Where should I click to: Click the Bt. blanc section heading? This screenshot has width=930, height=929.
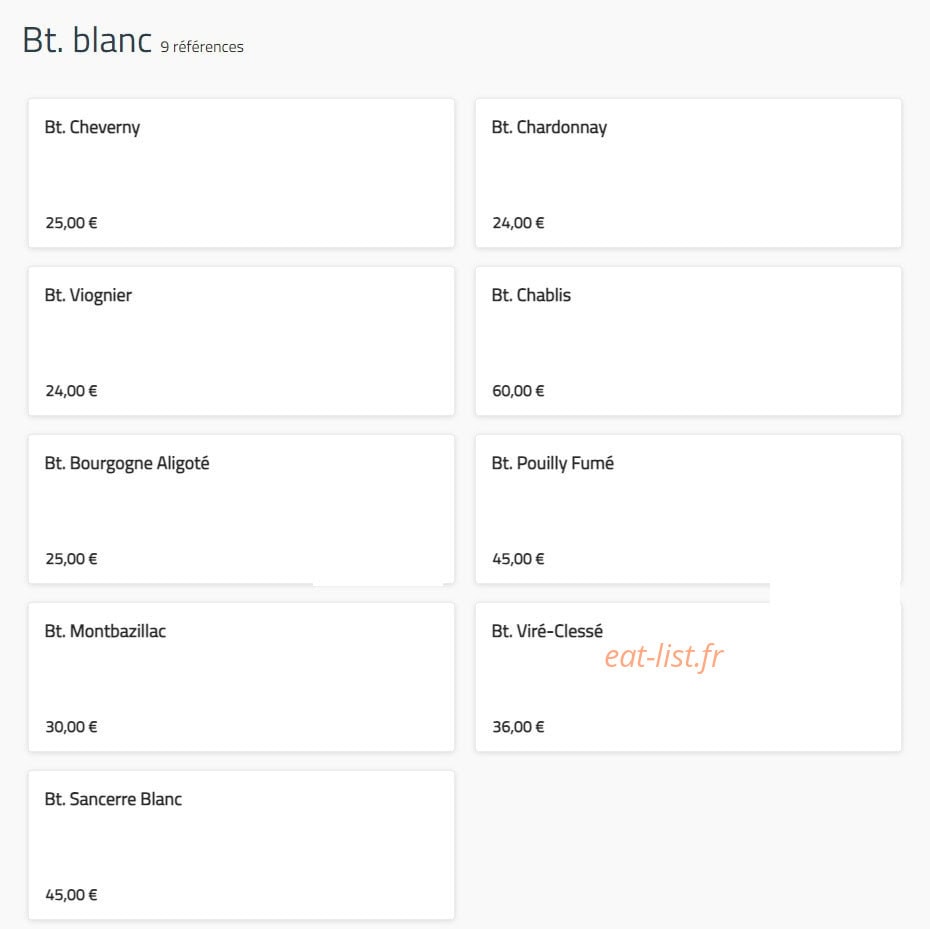pyautogui.click(x=87, y=40)
